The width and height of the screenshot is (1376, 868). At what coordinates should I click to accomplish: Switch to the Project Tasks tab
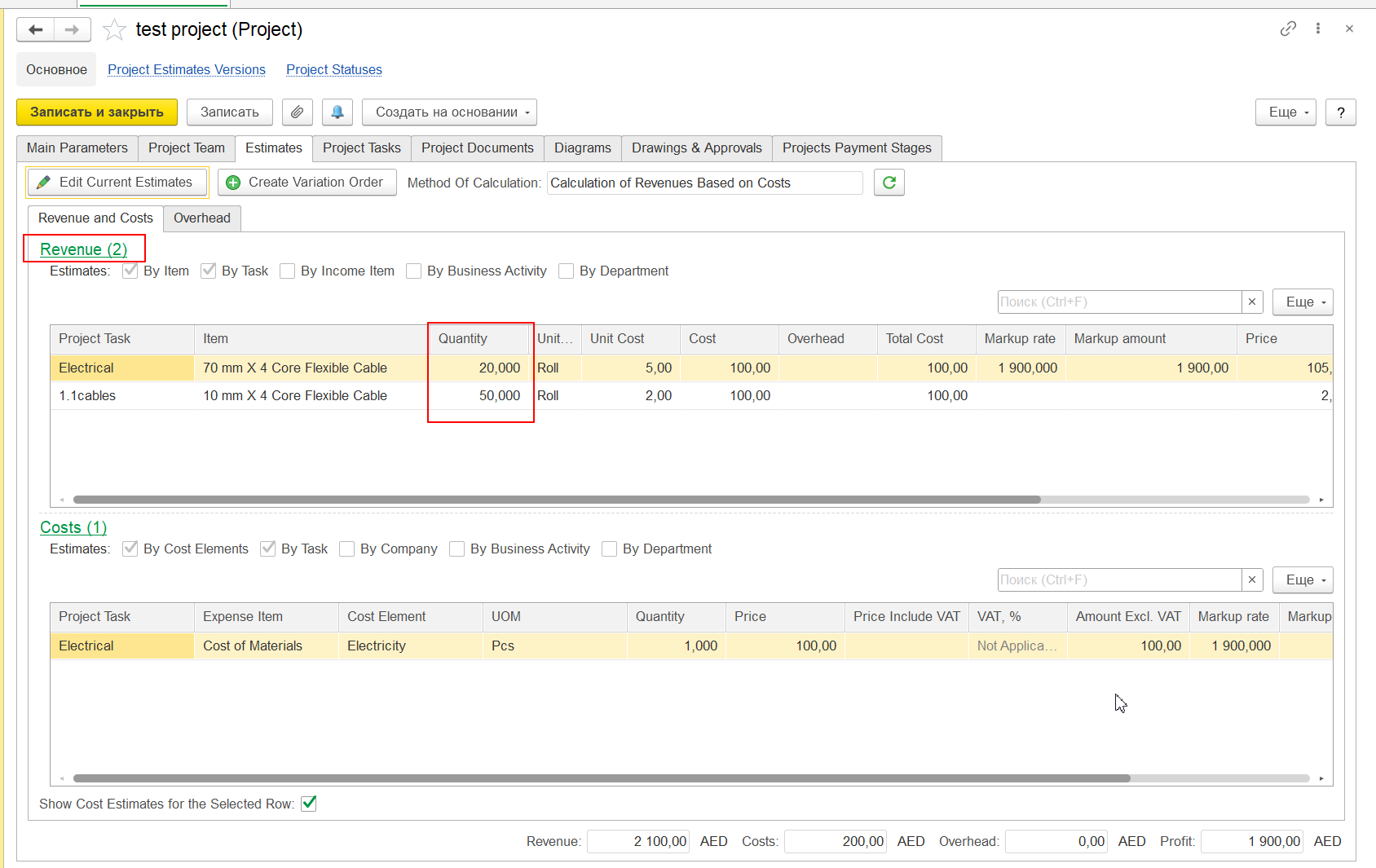(361, 148)
